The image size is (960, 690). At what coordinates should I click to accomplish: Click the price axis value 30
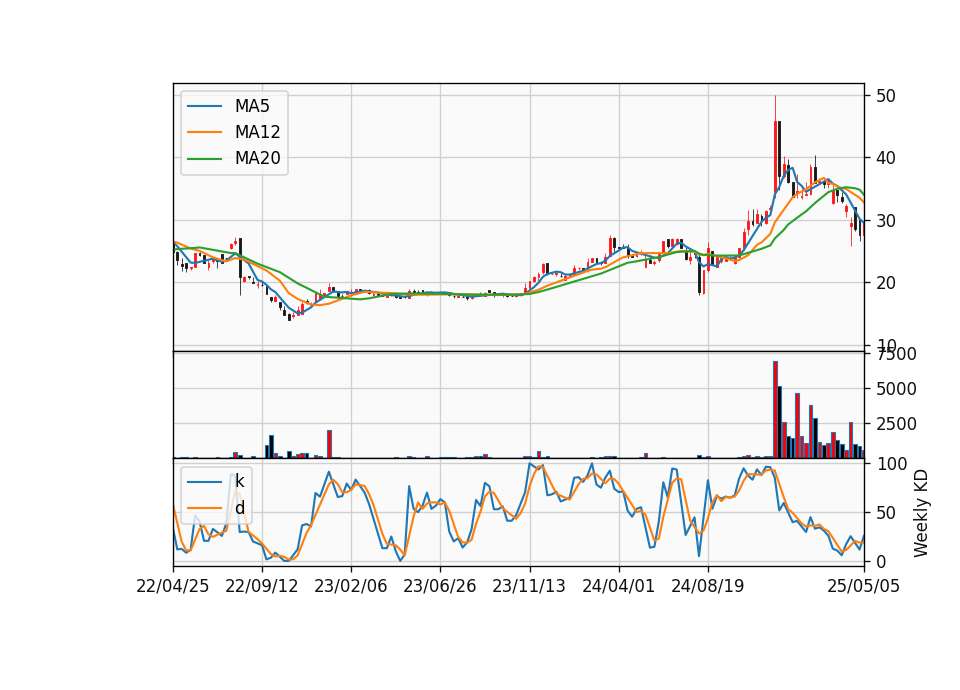886,220
